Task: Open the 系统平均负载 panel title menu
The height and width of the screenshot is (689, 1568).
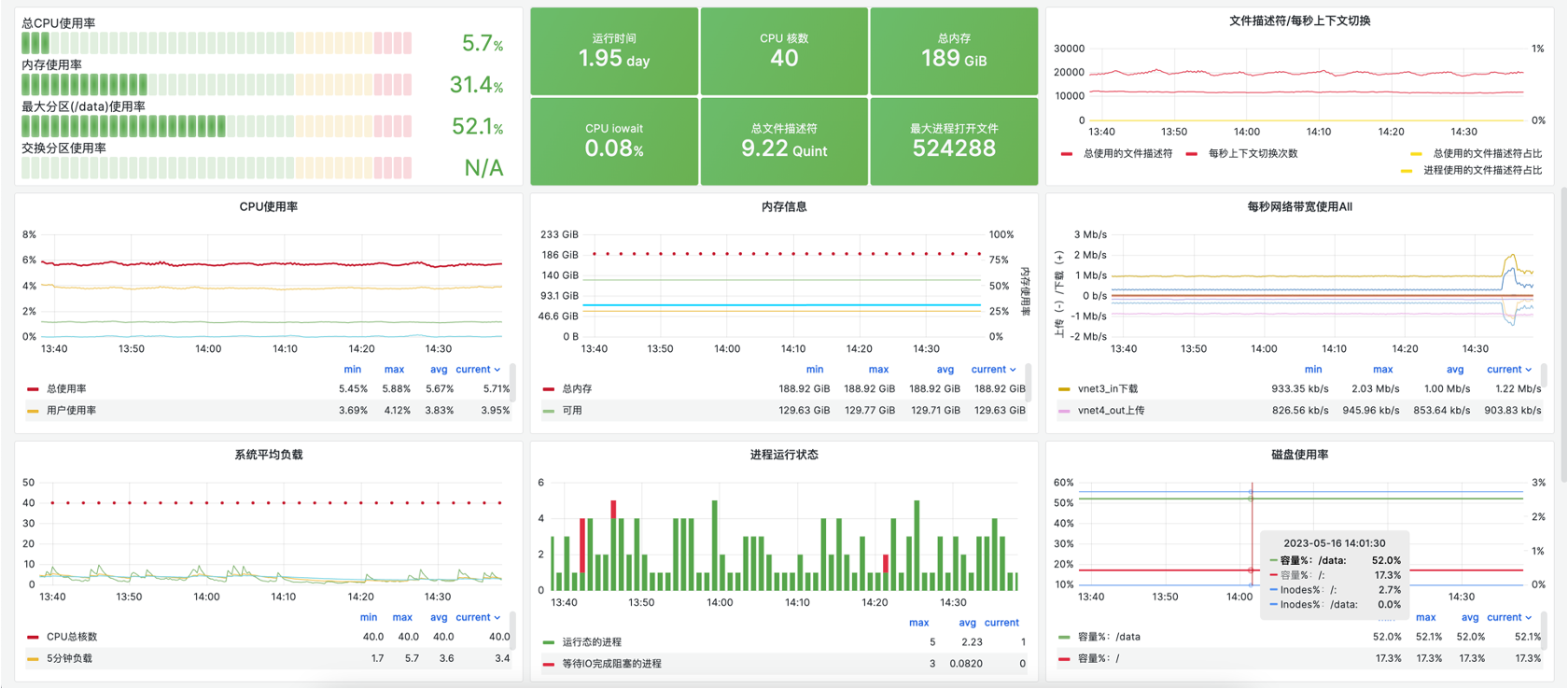Action: (268, 455)
